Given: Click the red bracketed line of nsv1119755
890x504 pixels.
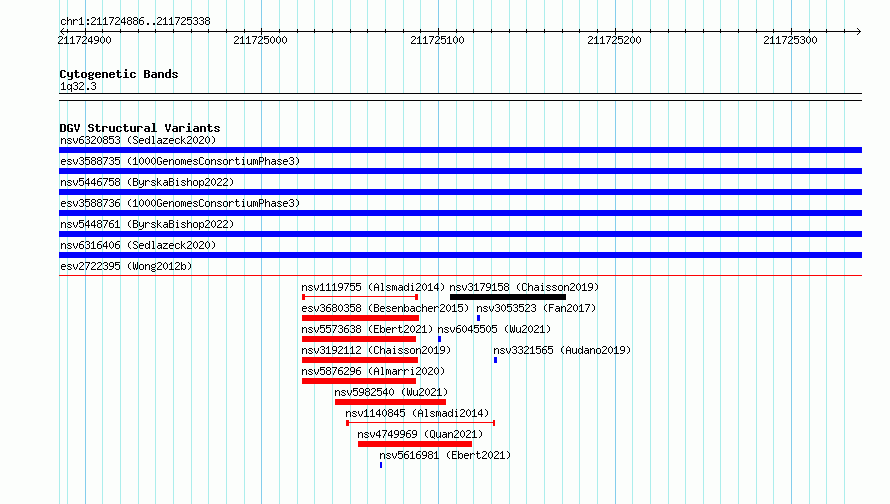Looking at the screenshot, I should pyautogui.click(x=360, y=297).
